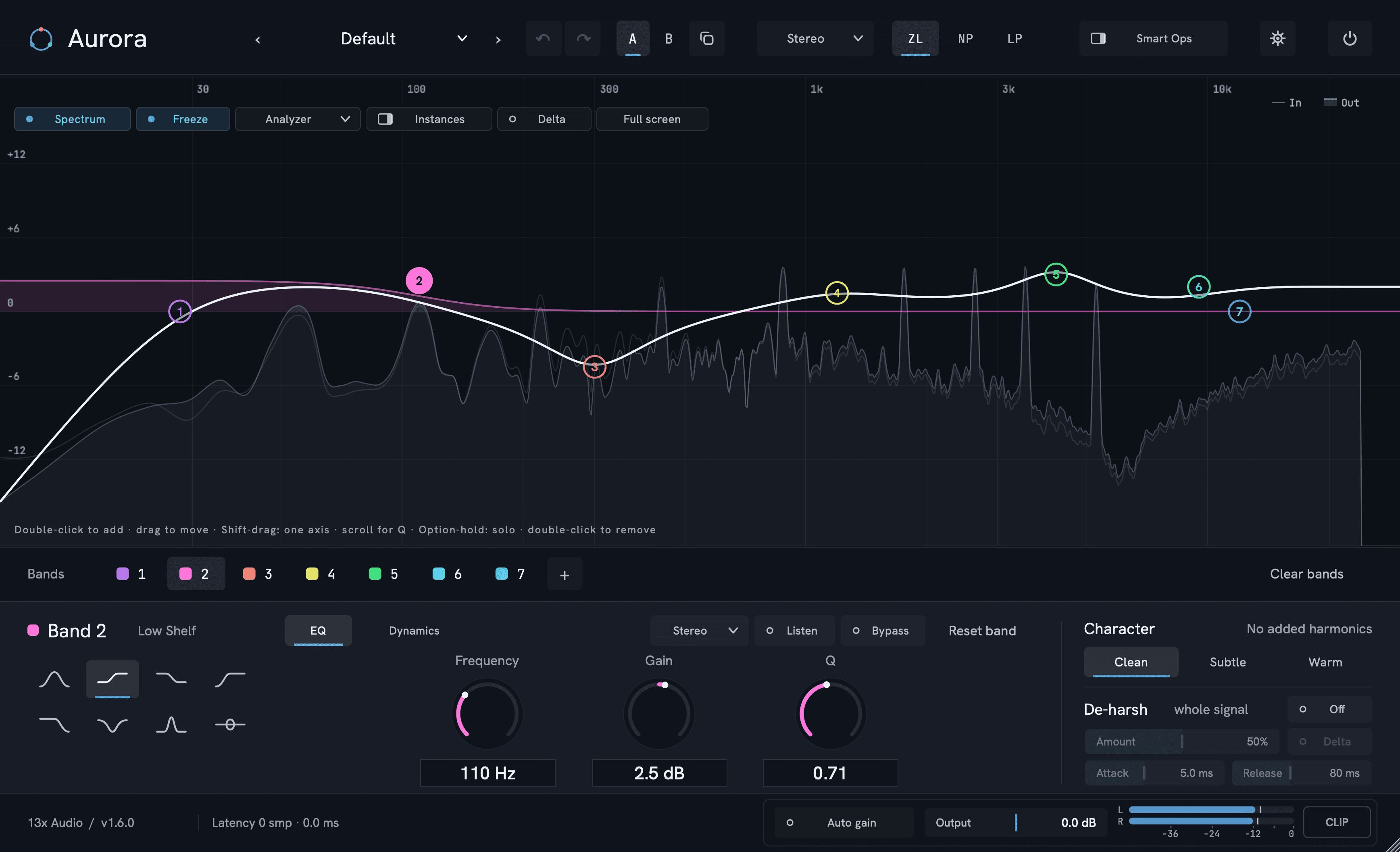The width and height of the screenshot is (1400, 852).
Task: Open the Instances panel
Action: 429,119
